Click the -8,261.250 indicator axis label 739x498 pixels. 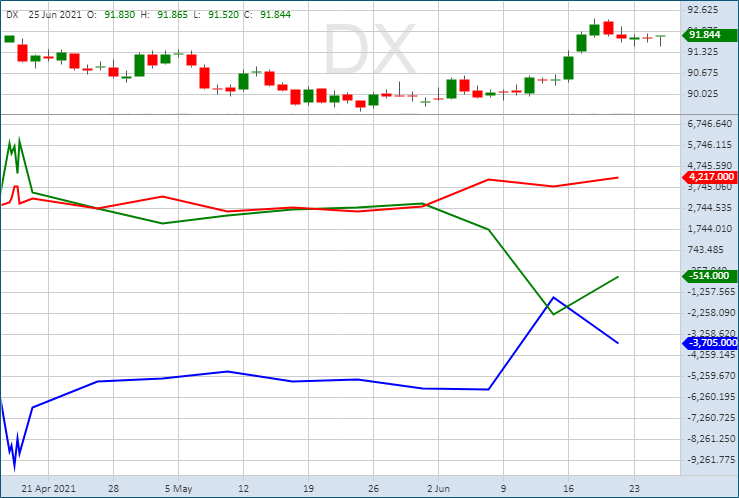click(x=710, y=439)
